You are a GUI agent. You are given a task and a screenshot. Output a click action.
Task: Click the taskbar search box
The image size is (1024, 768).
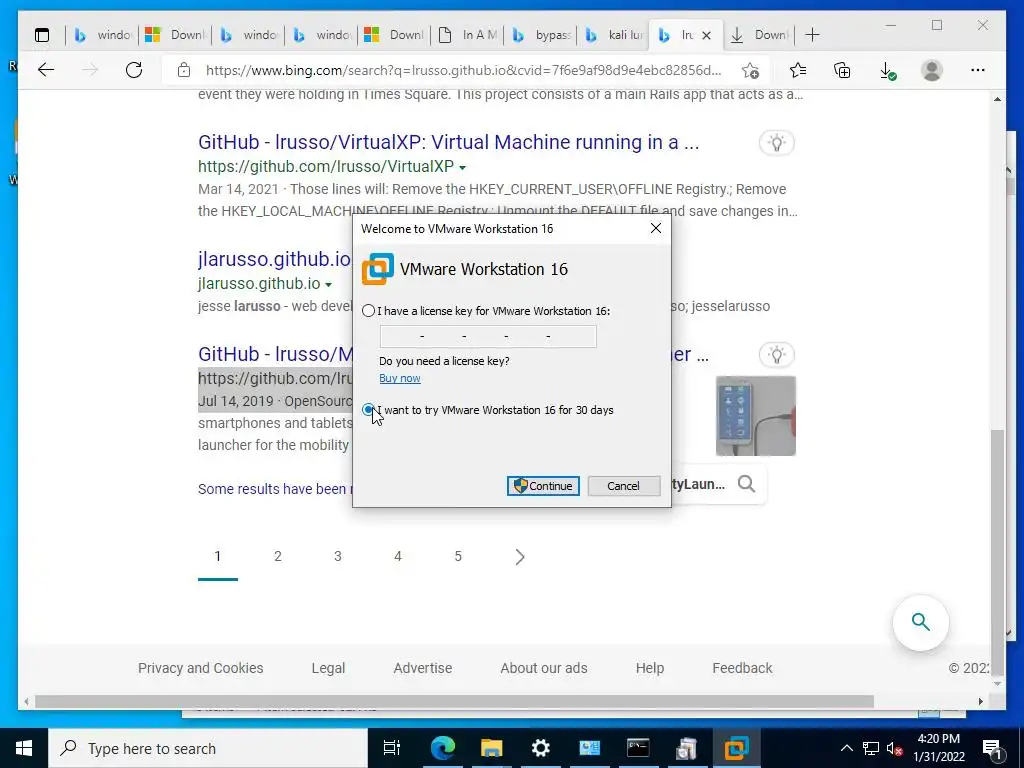point(208,748)
